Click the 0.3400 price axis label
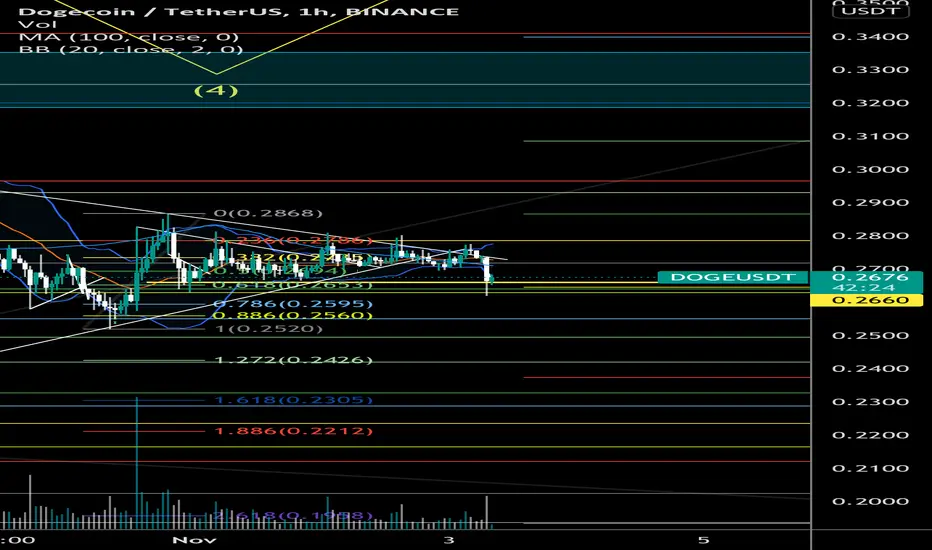The height and width of the screenshot is (550, 932). pyautogui.click(x=870, y=37)
